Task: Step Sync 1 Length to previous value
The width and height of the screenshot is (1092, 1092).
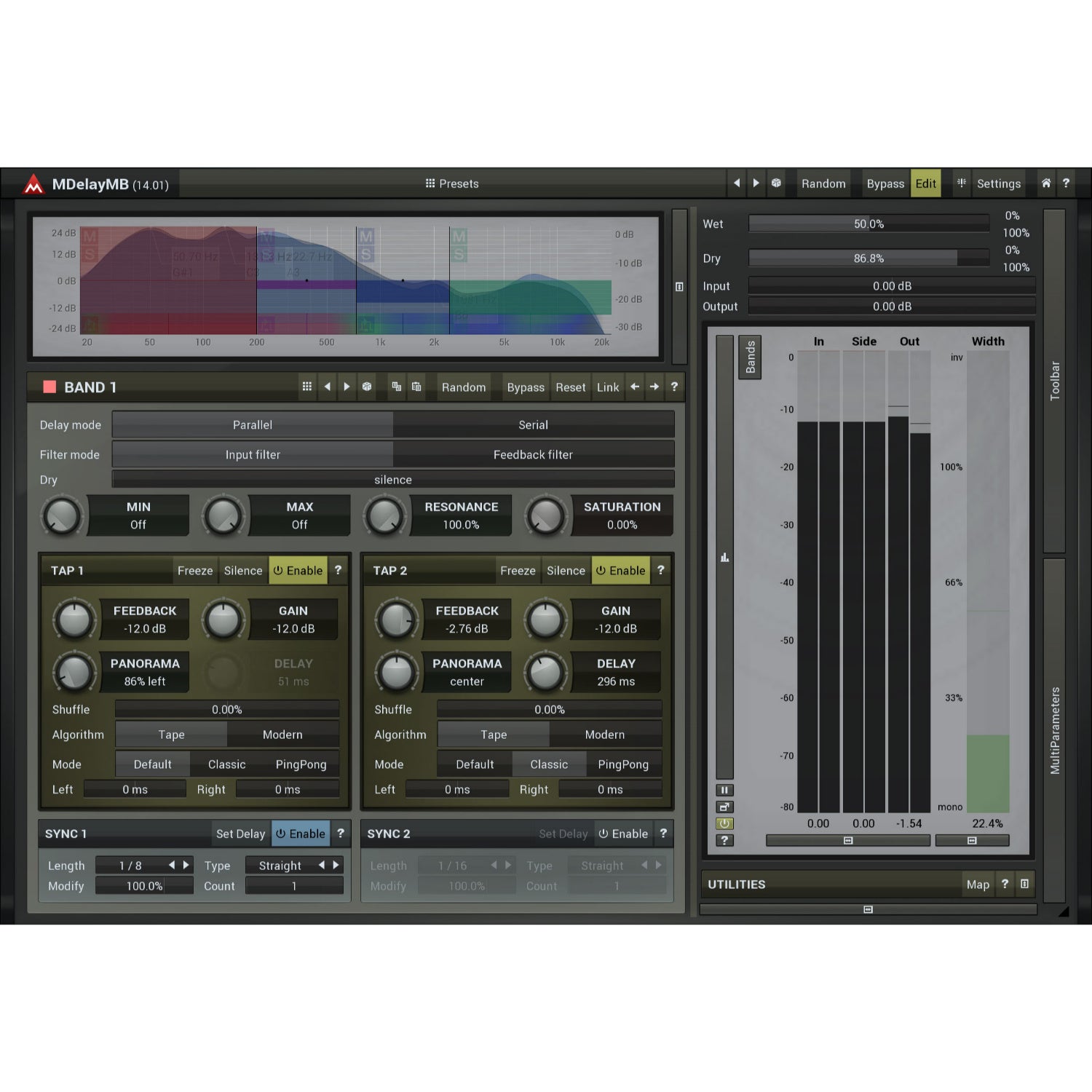Action: tap(172, 865)
